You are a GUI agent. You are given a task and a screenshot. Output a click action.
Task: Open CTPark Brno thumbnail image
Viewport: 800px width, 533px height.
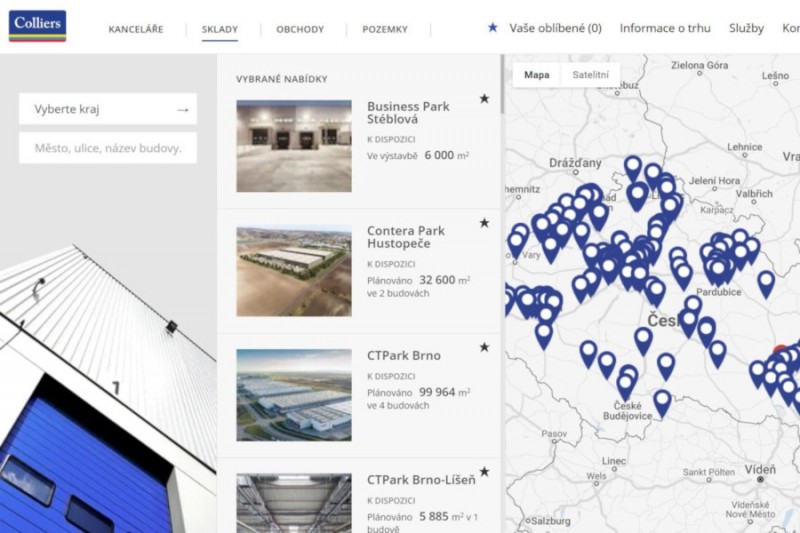pos(294,395)
